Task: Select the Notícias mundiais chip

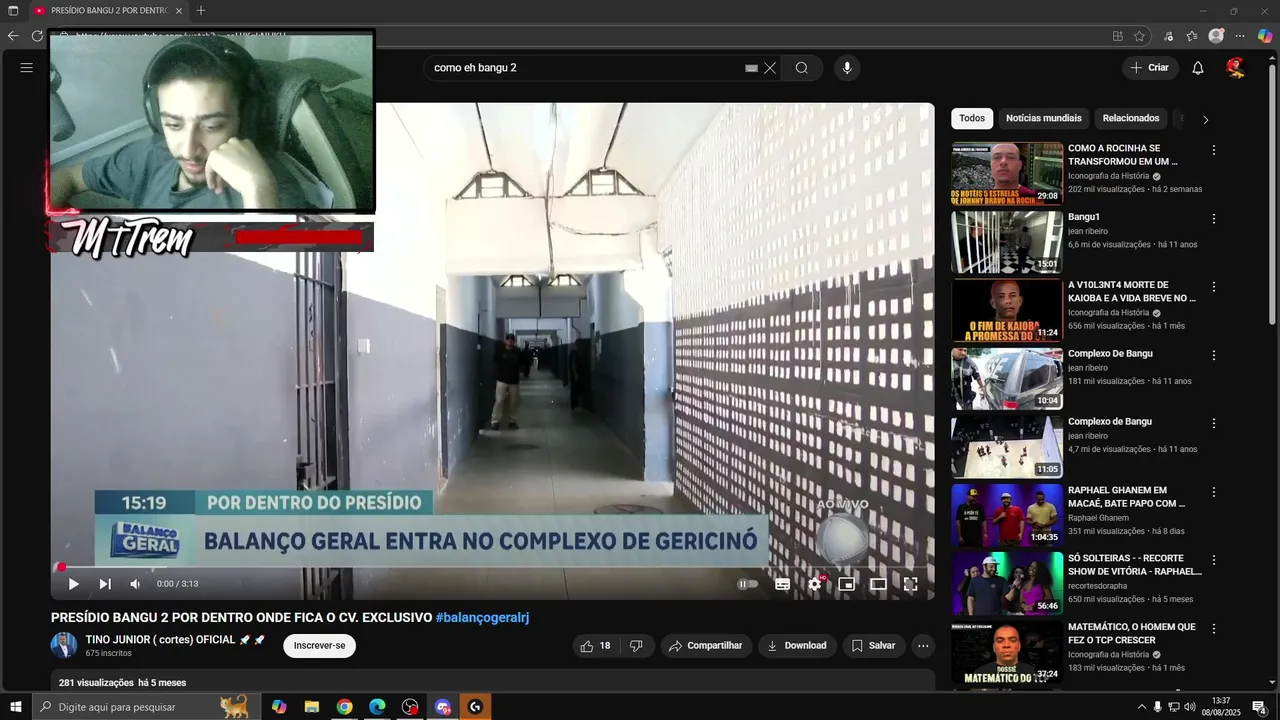Action: [1043, 118]
